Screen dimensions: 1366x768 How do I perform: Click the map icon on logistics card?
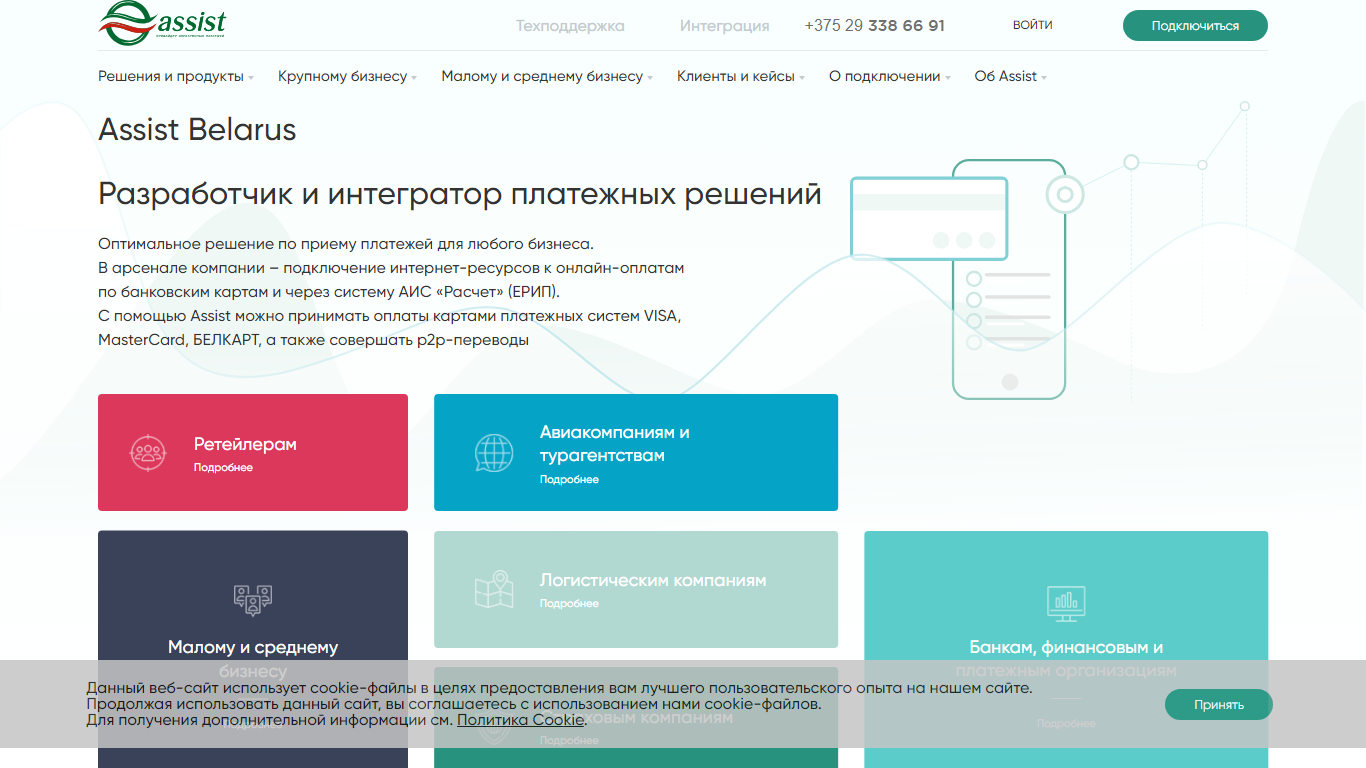(494, 590)
